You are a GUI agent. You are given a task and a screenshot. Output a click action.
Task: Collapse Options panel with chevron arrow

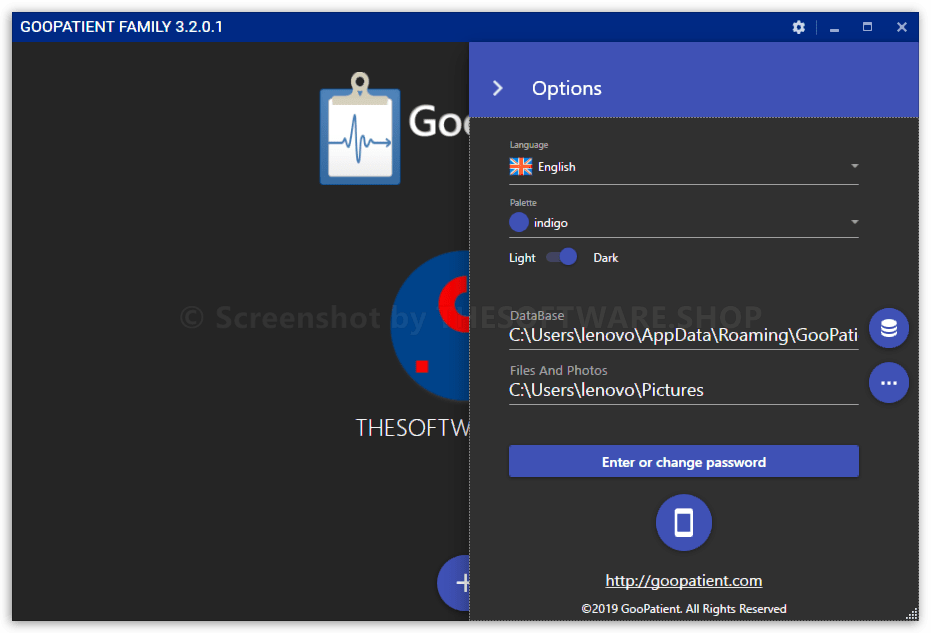click(498, 88)
